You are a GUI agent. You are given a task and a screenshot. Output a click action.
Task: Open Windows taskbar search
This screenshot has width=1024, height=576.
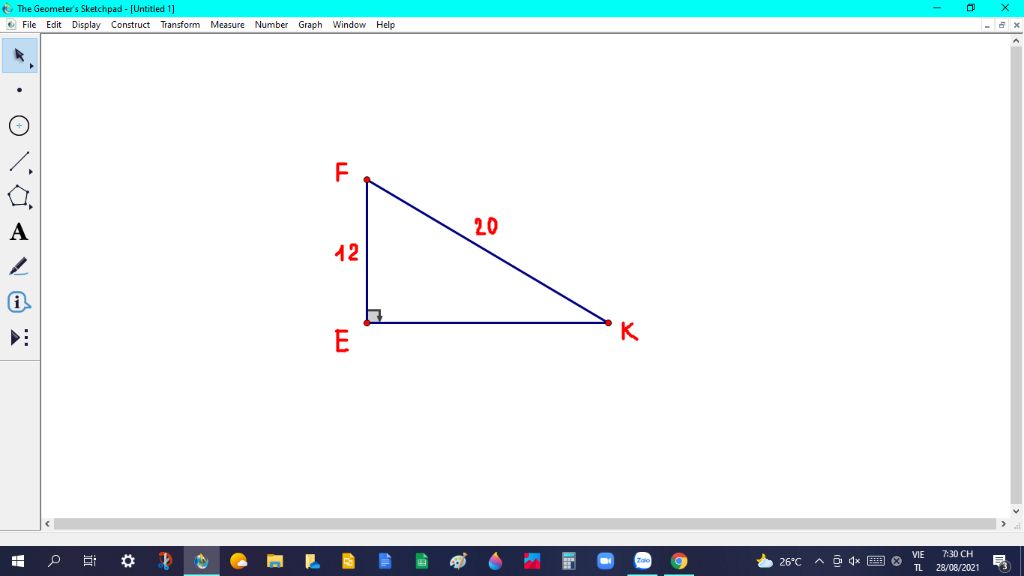point(54,561)
